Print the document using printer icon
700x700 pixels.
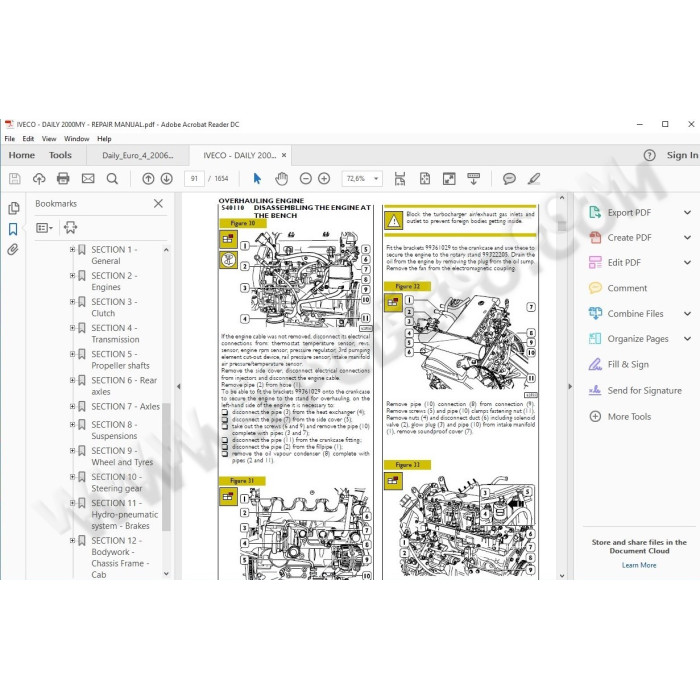pyautogui.click(x=63, y=179)
